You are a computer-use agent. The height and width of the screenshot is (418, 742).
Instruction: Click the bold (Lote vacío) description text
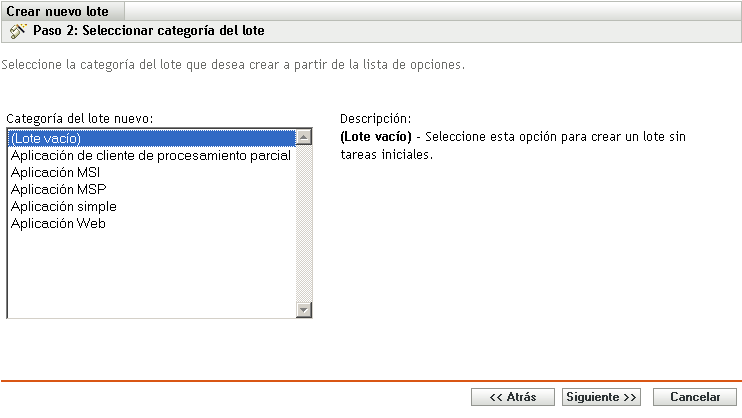pyautogui.click(x=376, y=136)
